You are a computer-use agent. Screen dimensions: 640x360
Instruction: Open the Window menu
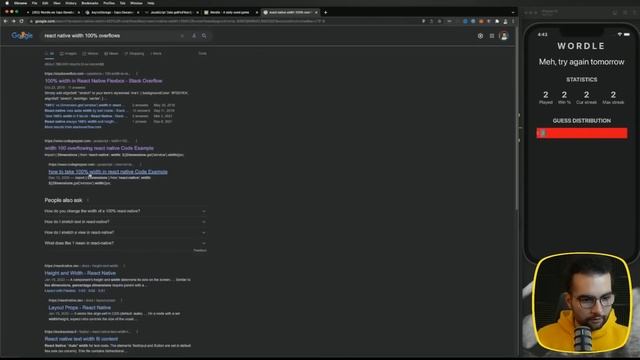tap(136, 3)
